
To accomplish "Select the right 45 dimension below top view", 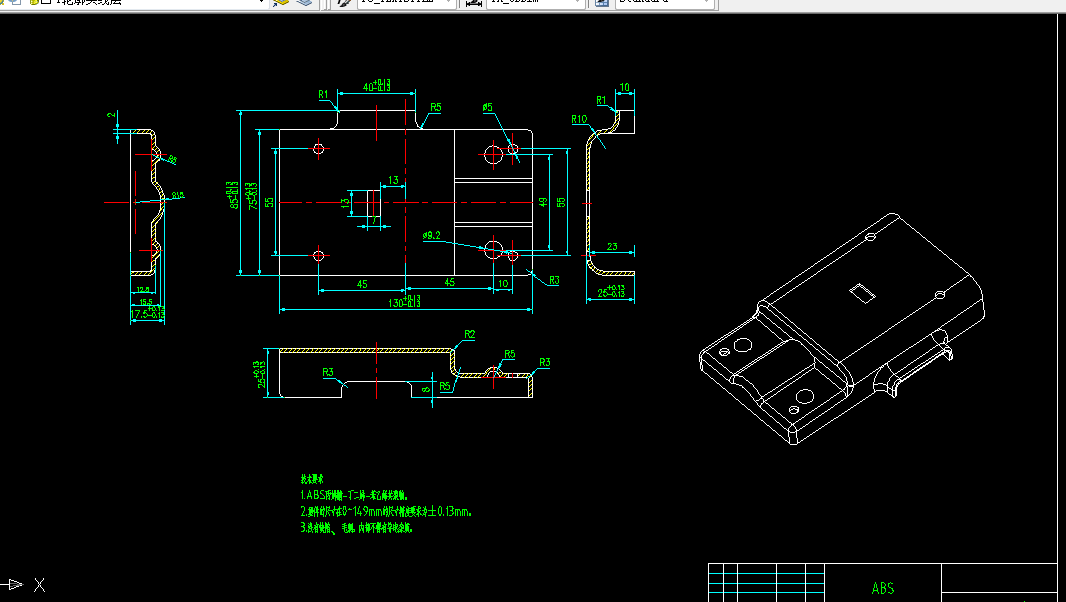I will 449,282.
